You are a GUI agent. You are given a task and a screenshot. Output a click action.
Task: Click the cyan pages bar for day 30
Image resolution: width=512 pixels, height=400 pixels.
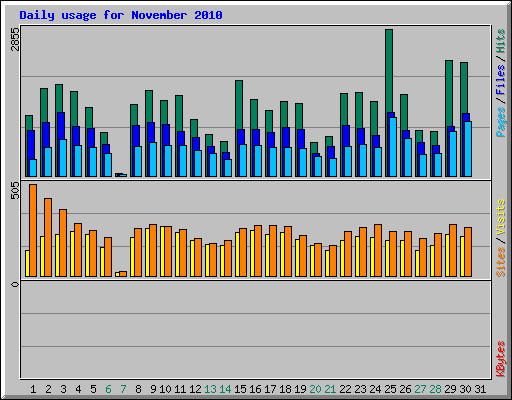(x=468, y=149)
